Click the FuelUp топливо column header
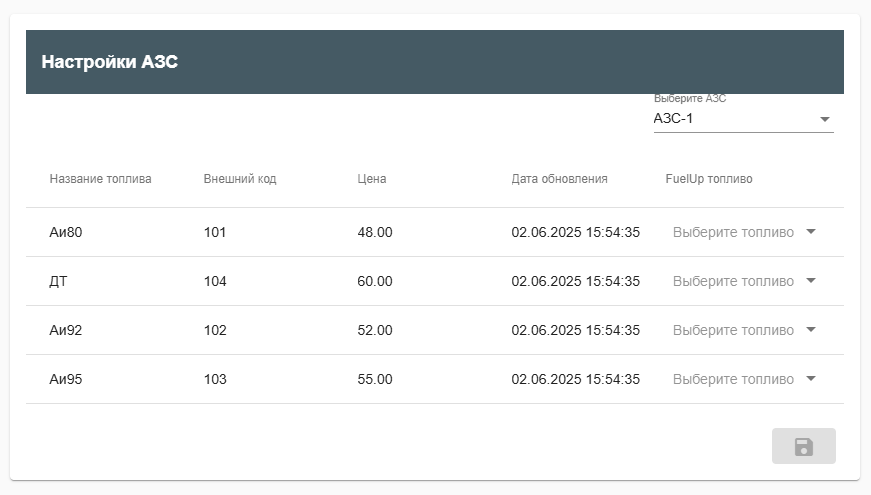This screenshot has height=495, width=871. click(709, 179)
